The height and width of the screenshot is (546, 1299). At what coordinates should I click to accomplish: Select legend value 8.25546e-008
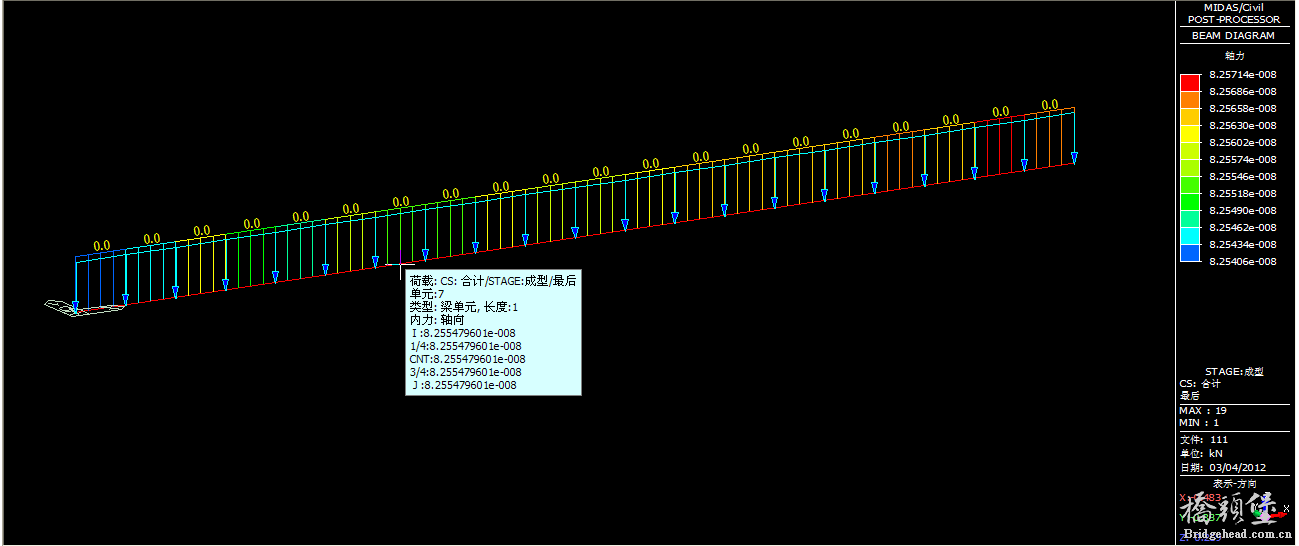(x=1243, y=176)
